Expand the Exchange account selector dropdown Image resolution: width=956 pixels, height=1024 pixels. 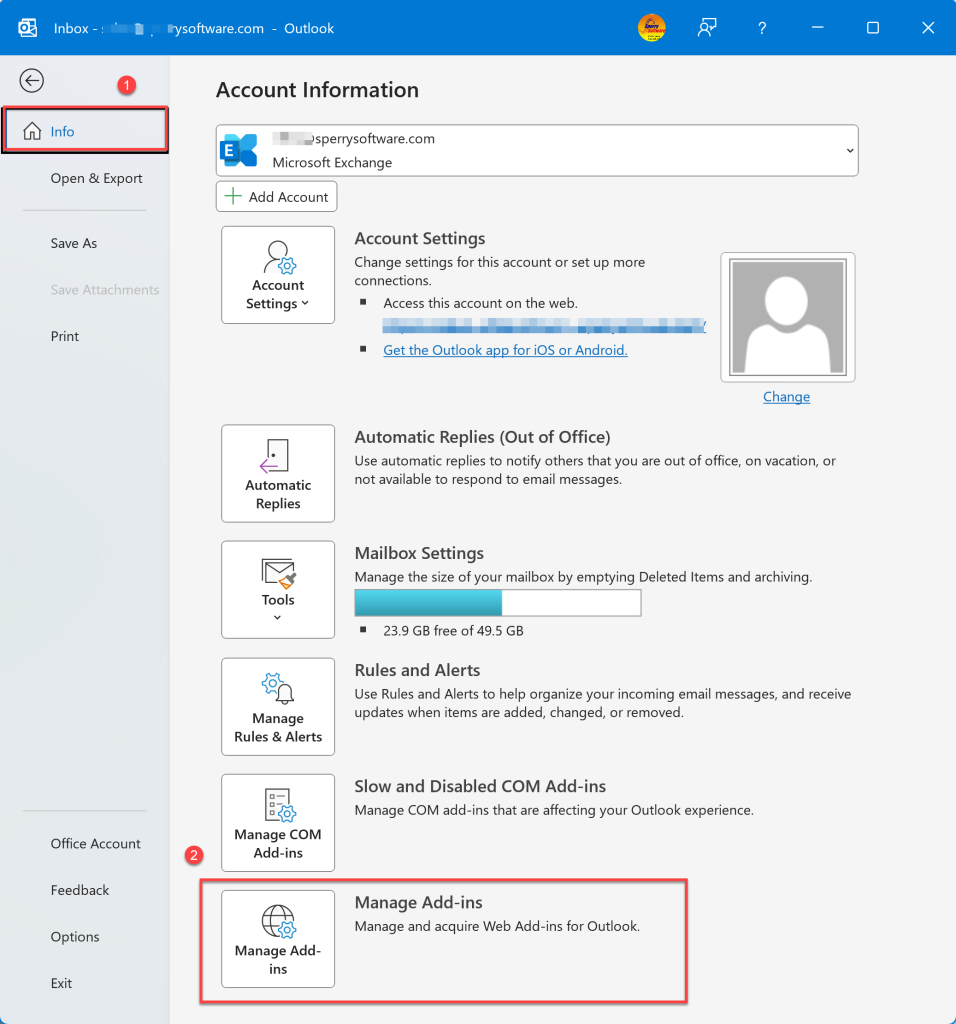point(848,148)
